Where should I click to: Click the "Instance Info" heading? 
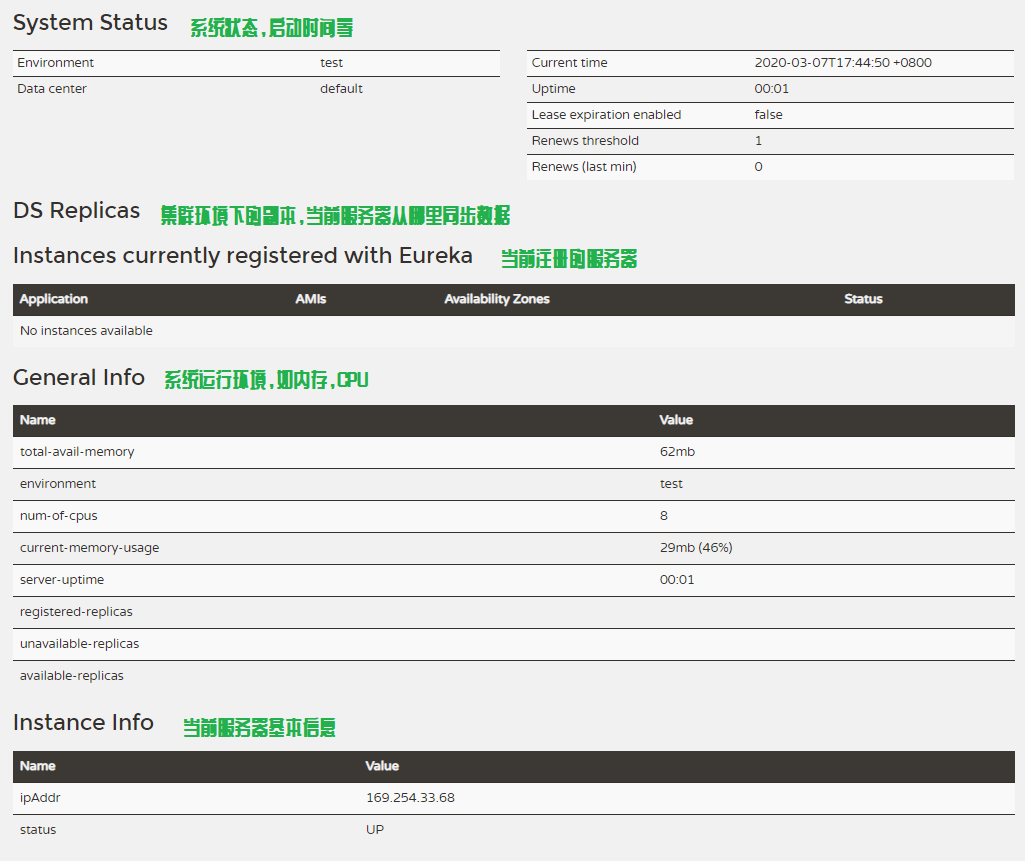[x=83, y=723]
